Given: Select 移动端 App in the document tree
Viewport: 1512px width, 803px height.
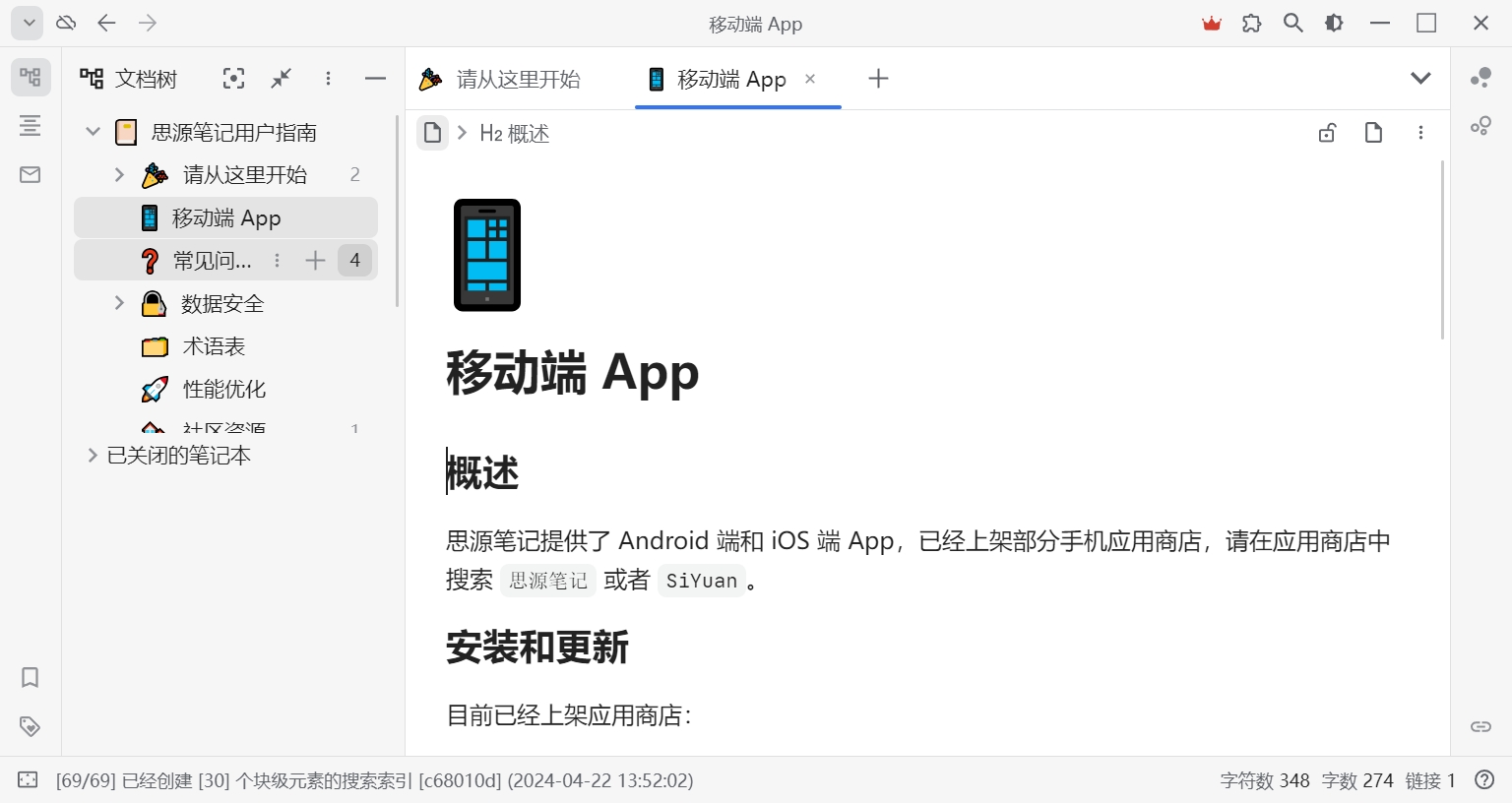Looking at the screenshot, I should (225, 217).
